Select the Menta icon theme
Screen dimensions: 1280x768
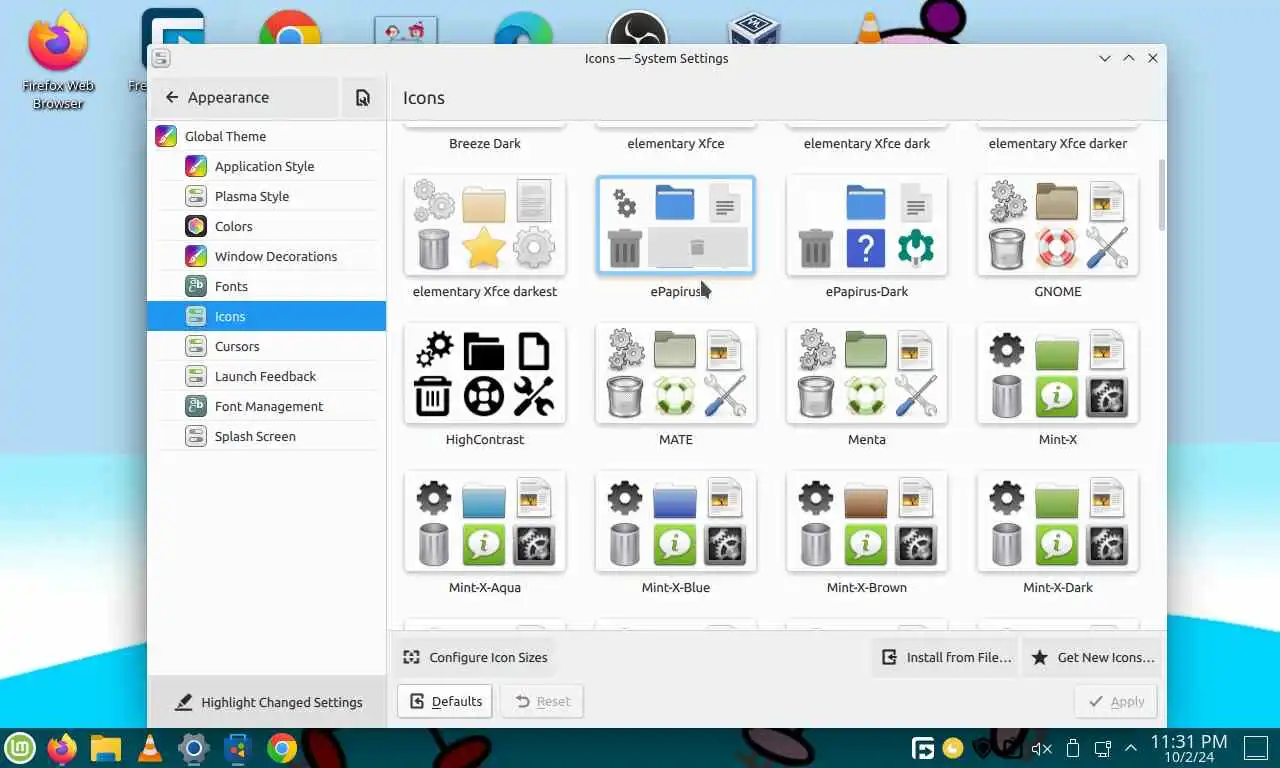click(x=867, y=373)
